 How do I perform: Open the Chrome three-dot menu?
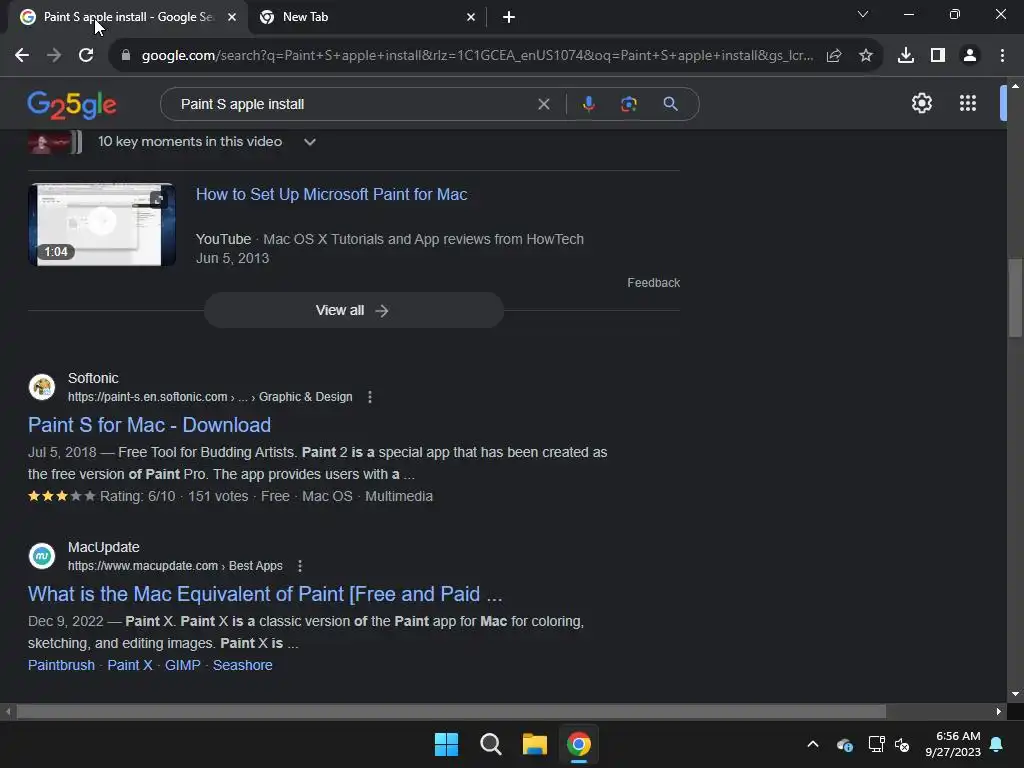click(x=1002, y=56)
